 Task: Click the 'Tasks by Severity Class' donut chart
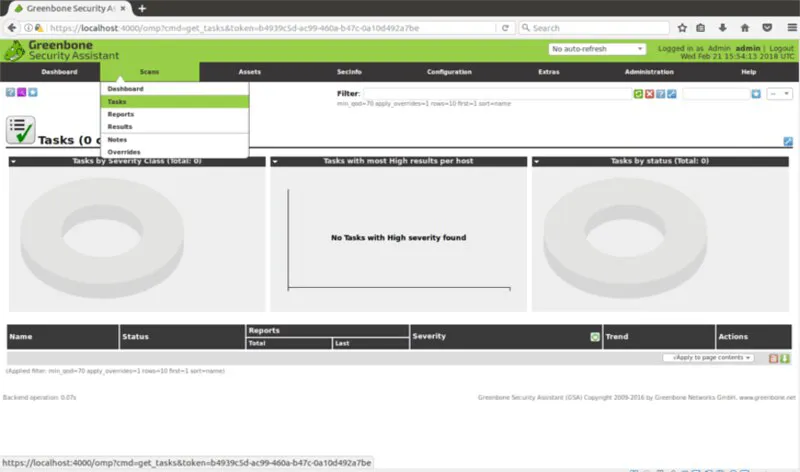pos(102,238)
